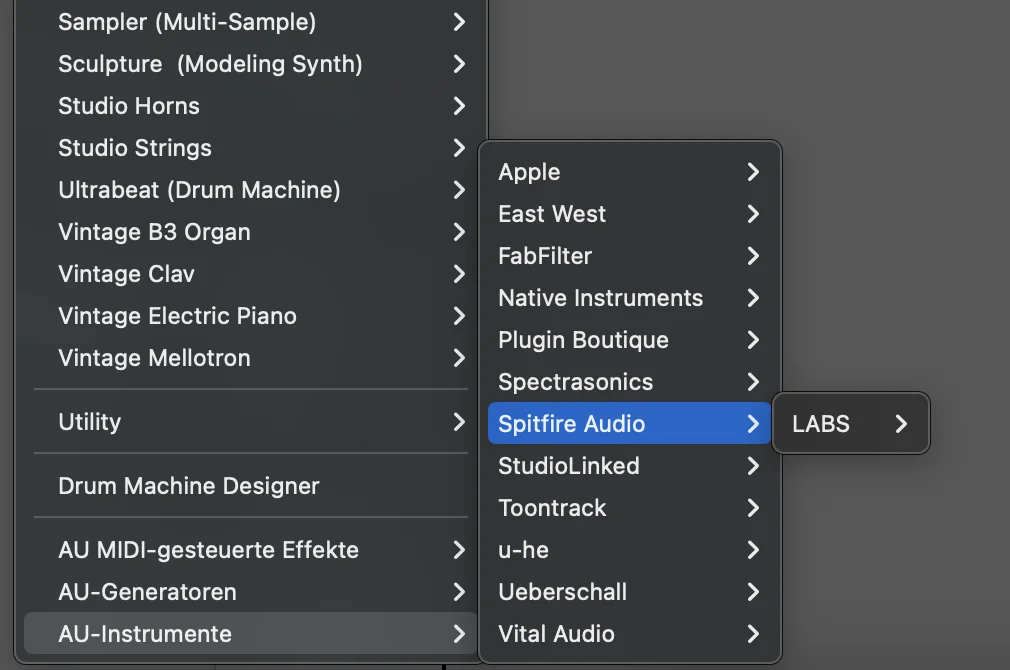Select Plugin Boutique in the list
The height and width of the screenshot is (670, 1010).
[x=629, y=340]
